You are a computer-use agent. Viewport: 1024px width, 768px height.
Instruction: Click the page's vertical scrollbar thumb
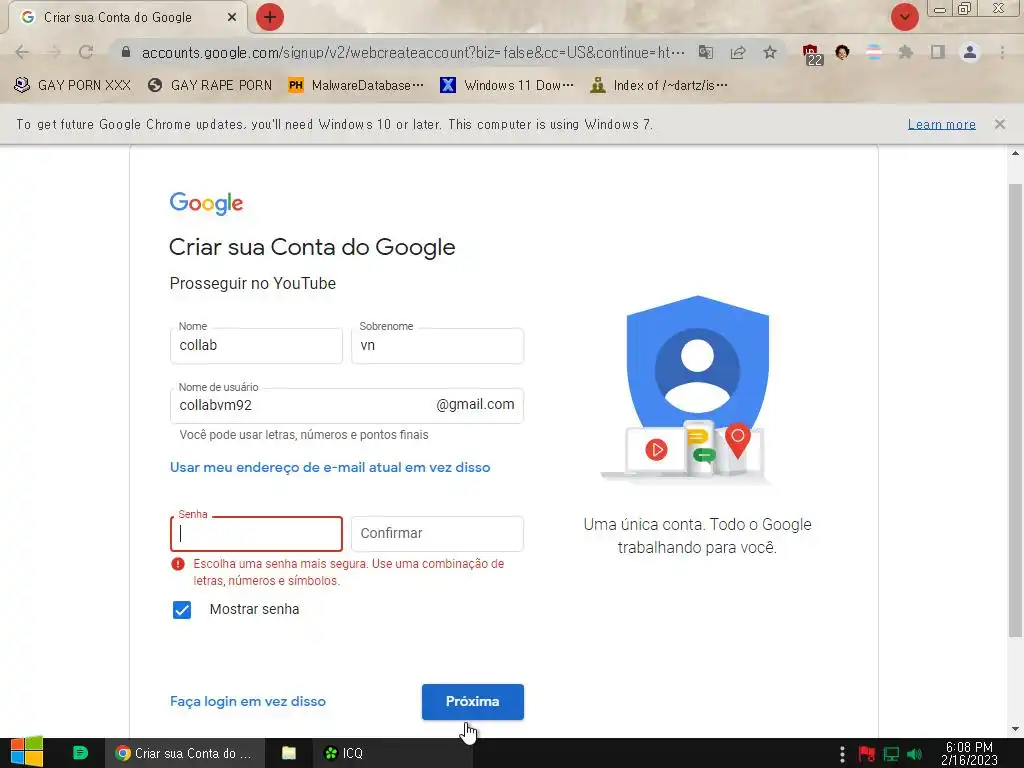coord(1015,410)
